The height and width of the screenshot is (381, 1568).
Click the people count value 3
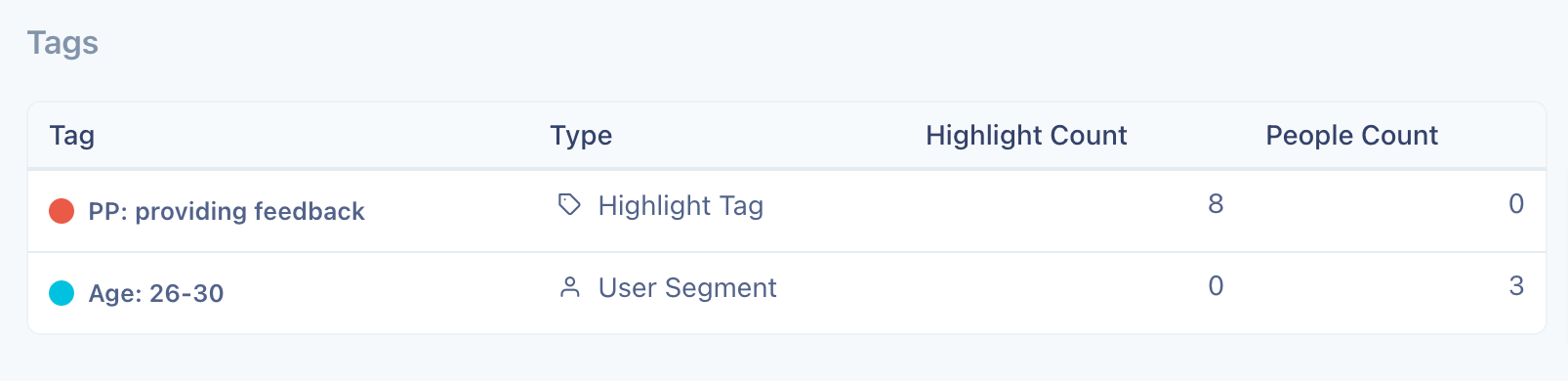(1516, 285)
